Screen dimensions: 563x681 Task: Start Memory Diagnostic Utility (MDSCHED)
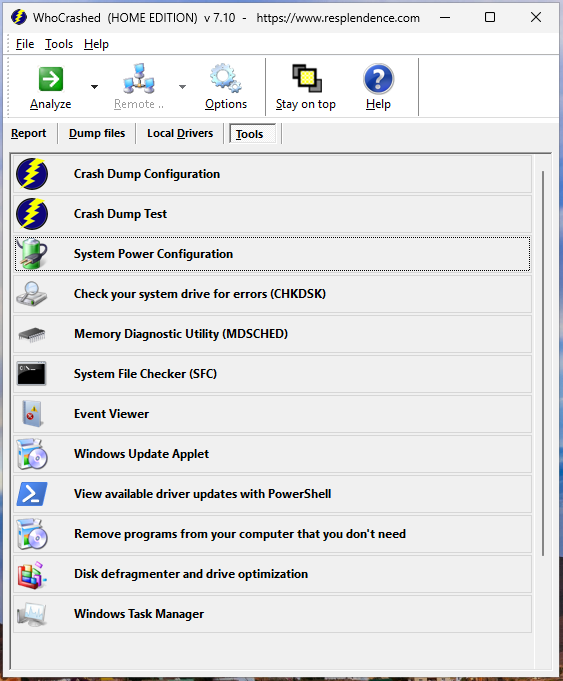tap(181, 334)
